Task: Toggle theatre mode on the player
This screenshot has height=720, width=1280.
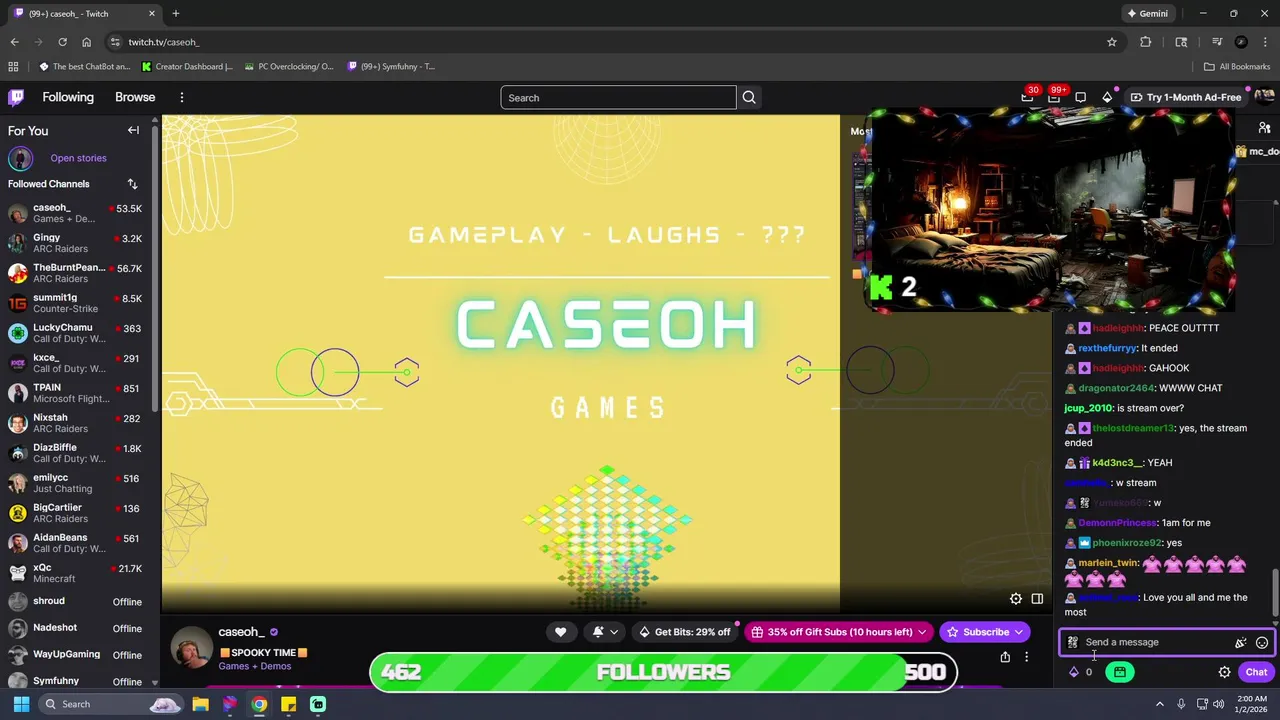Action: (1037, 598)
